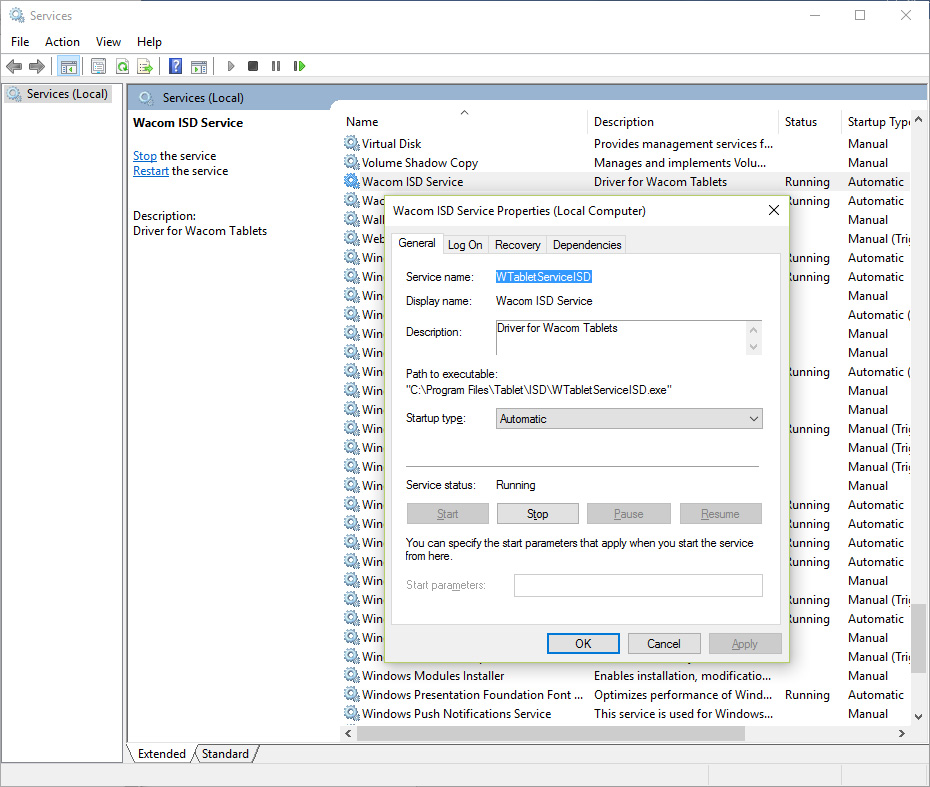Click the Export List toolbar icon
The image size is (930, 787).
[x=145, y=66]
